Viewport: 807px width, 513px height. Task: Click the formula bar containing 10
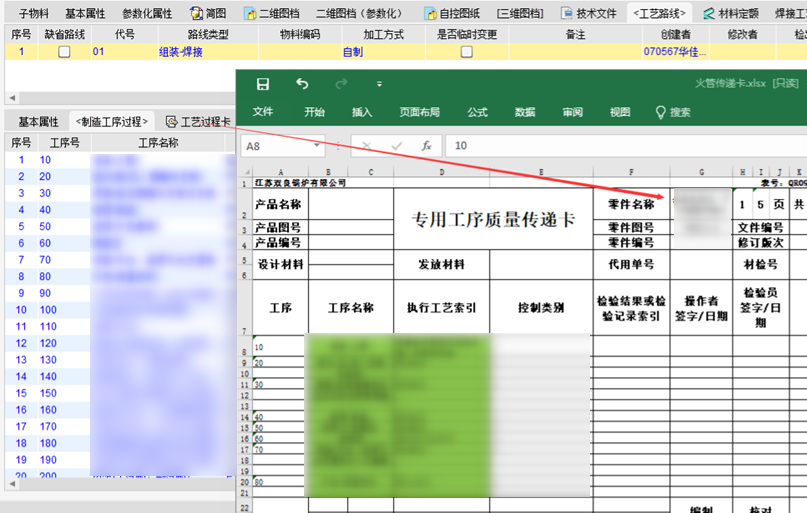625,146
